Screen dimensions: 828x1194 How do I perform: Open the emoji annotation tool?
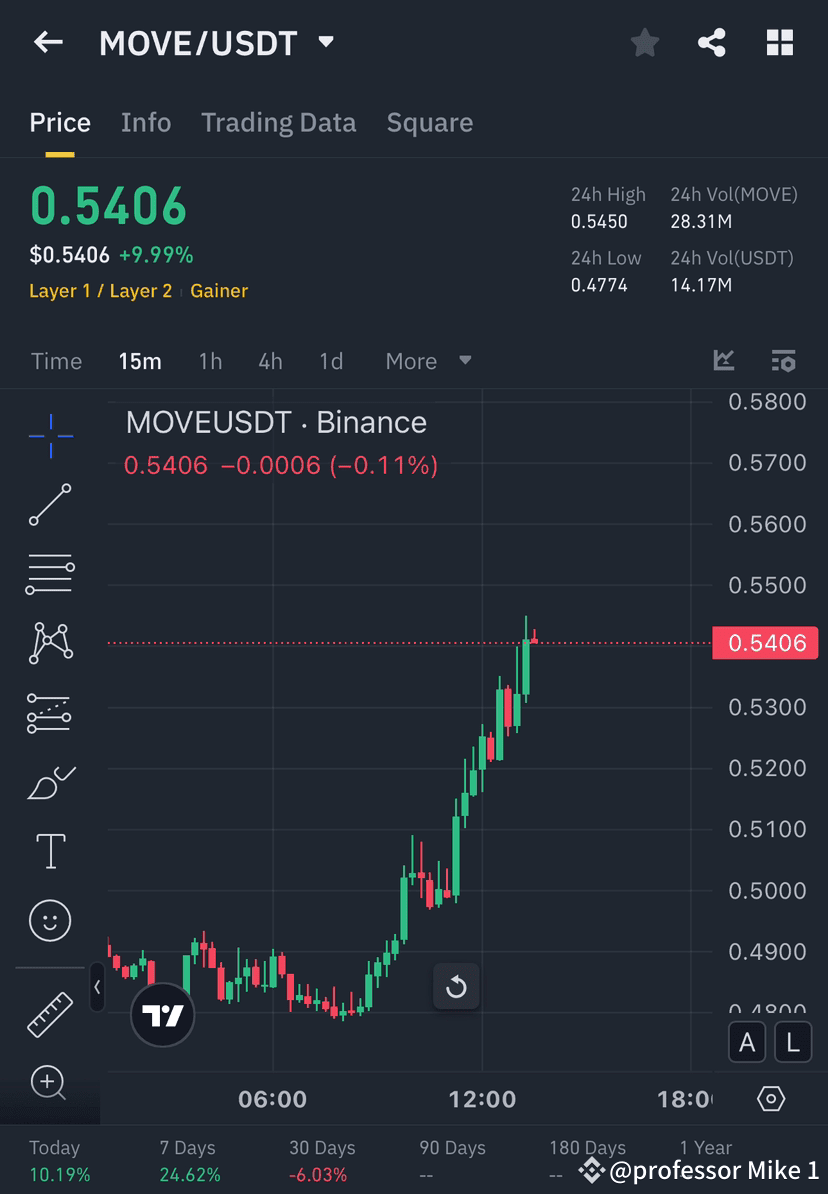click(50, 920)
